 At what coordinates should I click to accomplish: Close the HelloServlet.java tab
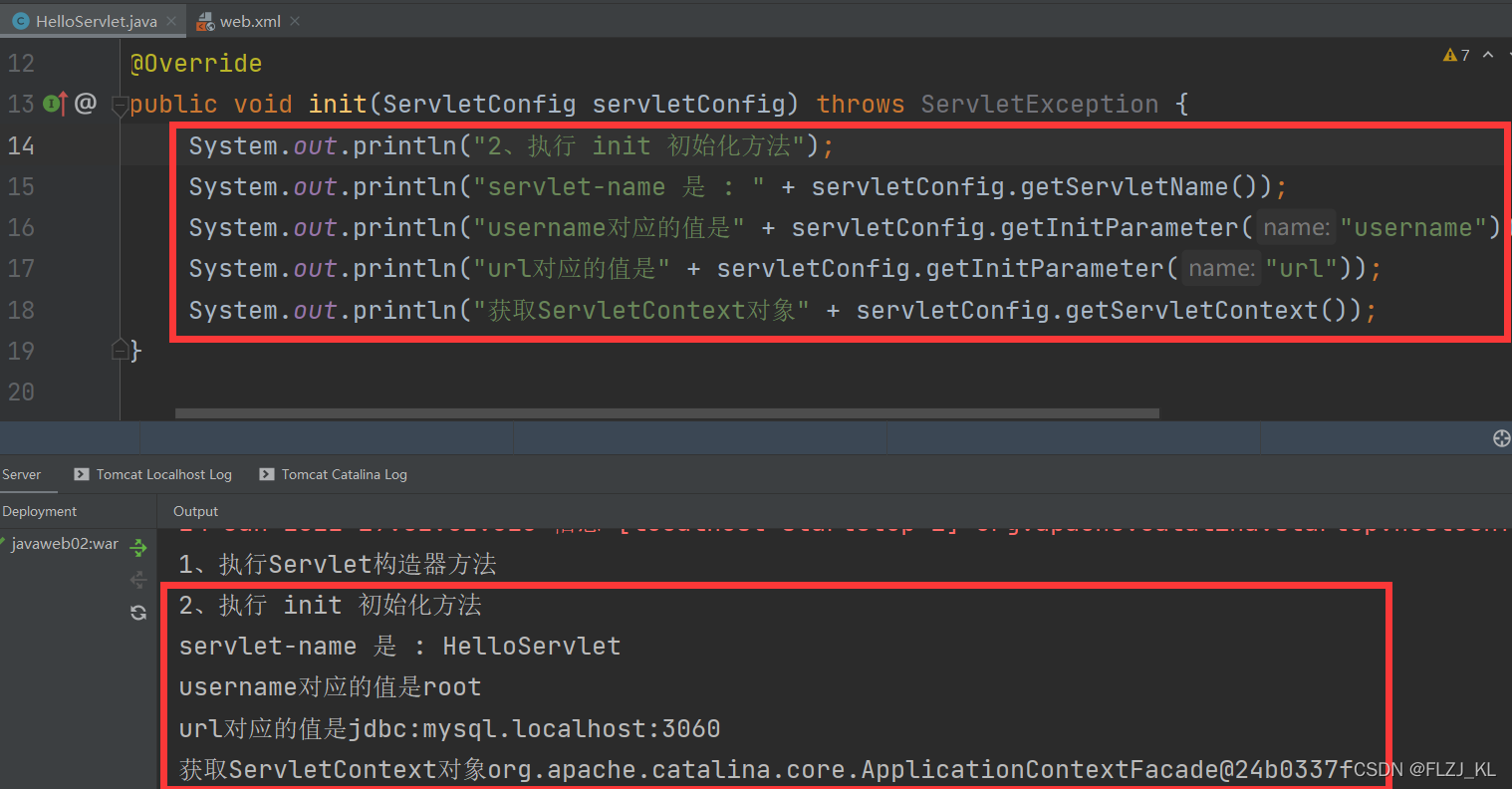(x=172, y=21)
